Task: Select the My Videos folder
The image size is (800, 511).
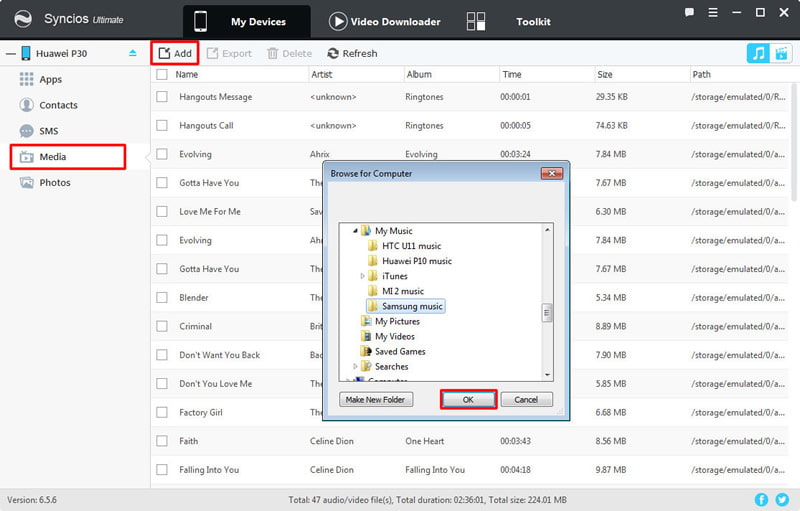Action: (x=394, y=337)
